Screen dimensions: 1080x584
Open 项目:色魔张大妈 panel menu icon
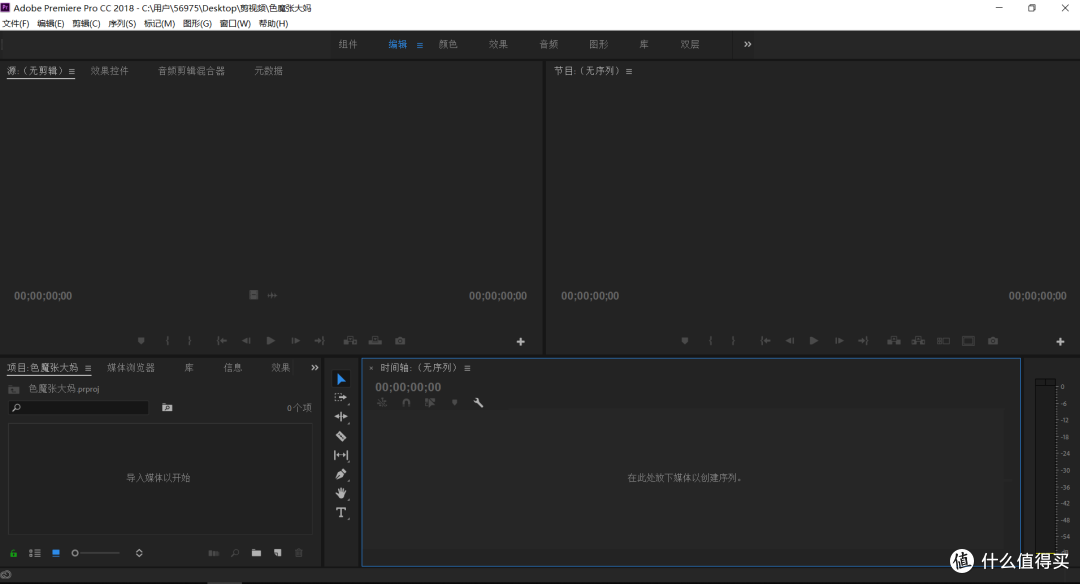click(x=87, y=368)
